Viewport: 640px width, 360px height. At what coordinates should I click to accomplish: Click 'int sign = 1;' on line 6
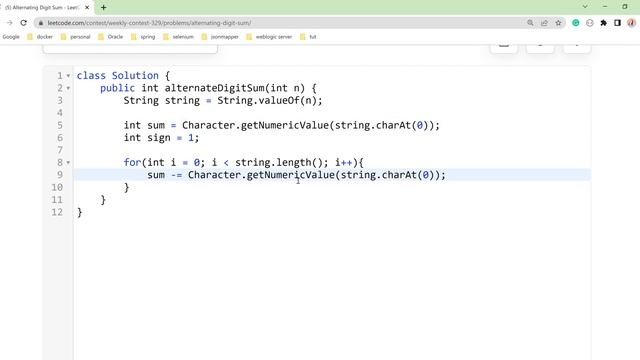pyautogui.click(x=161, y=138)
